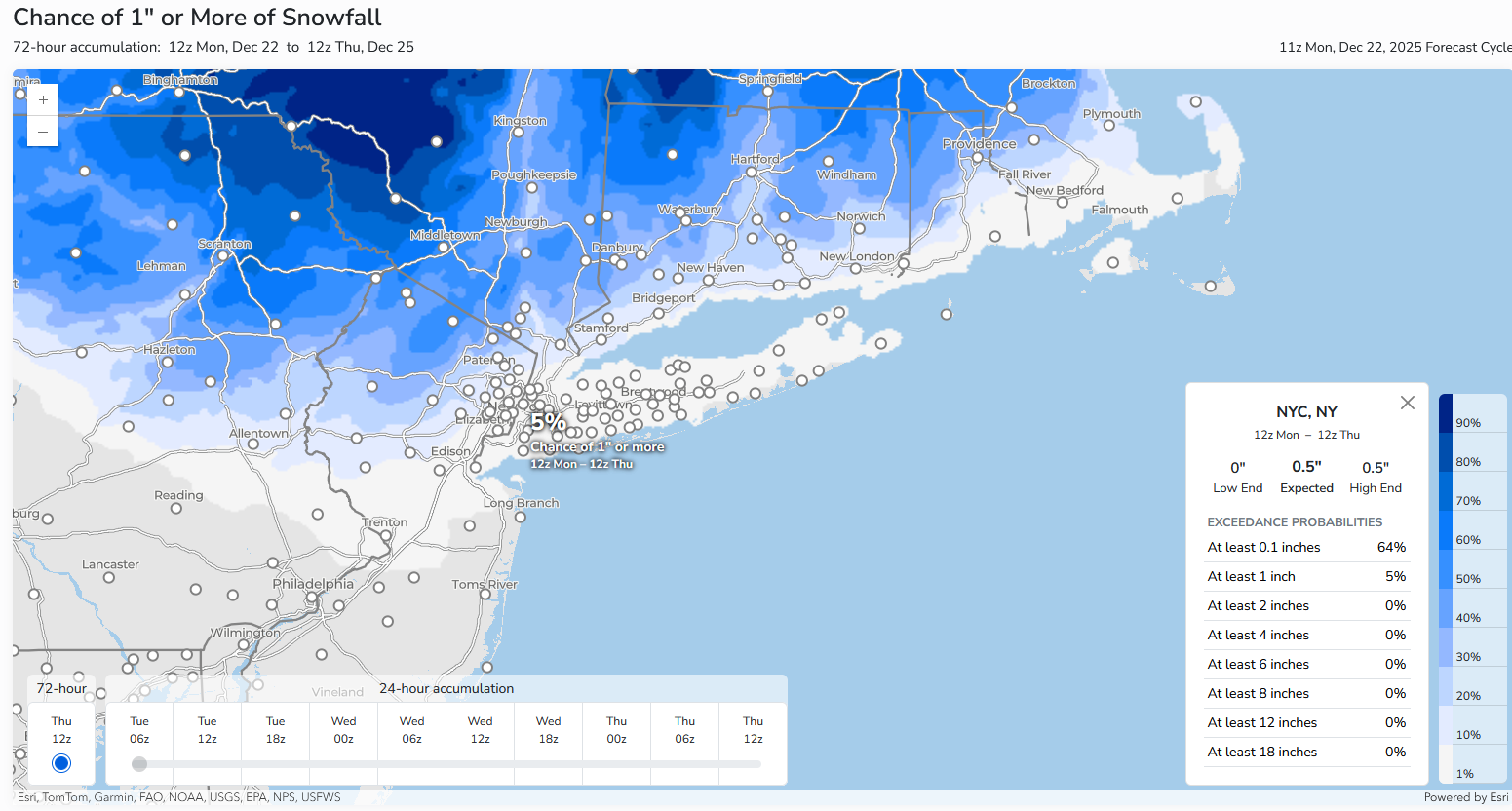
Task: Jump to Wed 12z on timeline
Action: 480,730
